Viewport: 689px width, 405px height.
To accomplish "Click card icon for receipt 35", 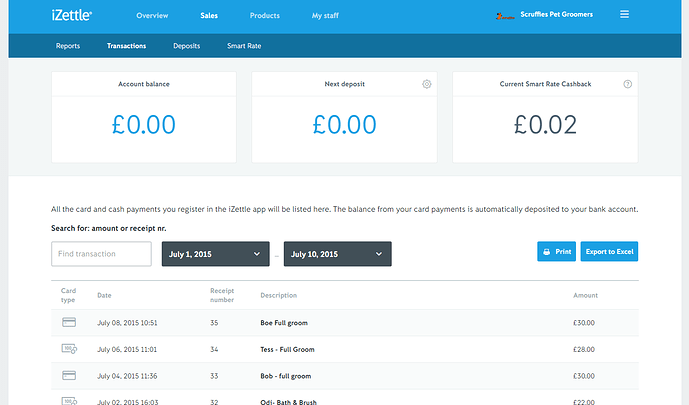I will click(x=69, y=322).
